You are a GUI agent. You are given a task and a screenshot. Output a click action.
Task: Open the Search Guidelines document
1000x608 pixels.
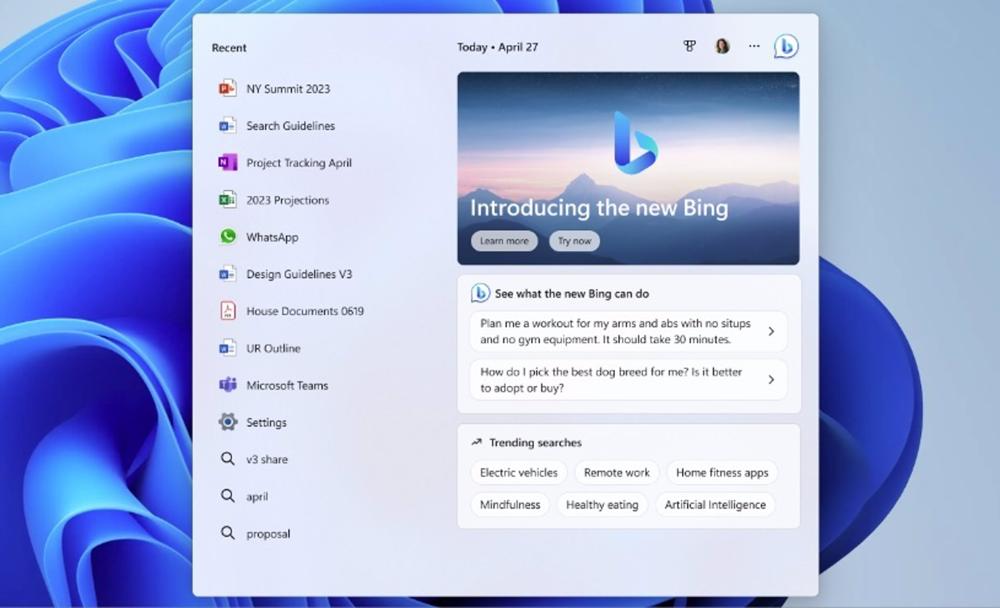290,126
